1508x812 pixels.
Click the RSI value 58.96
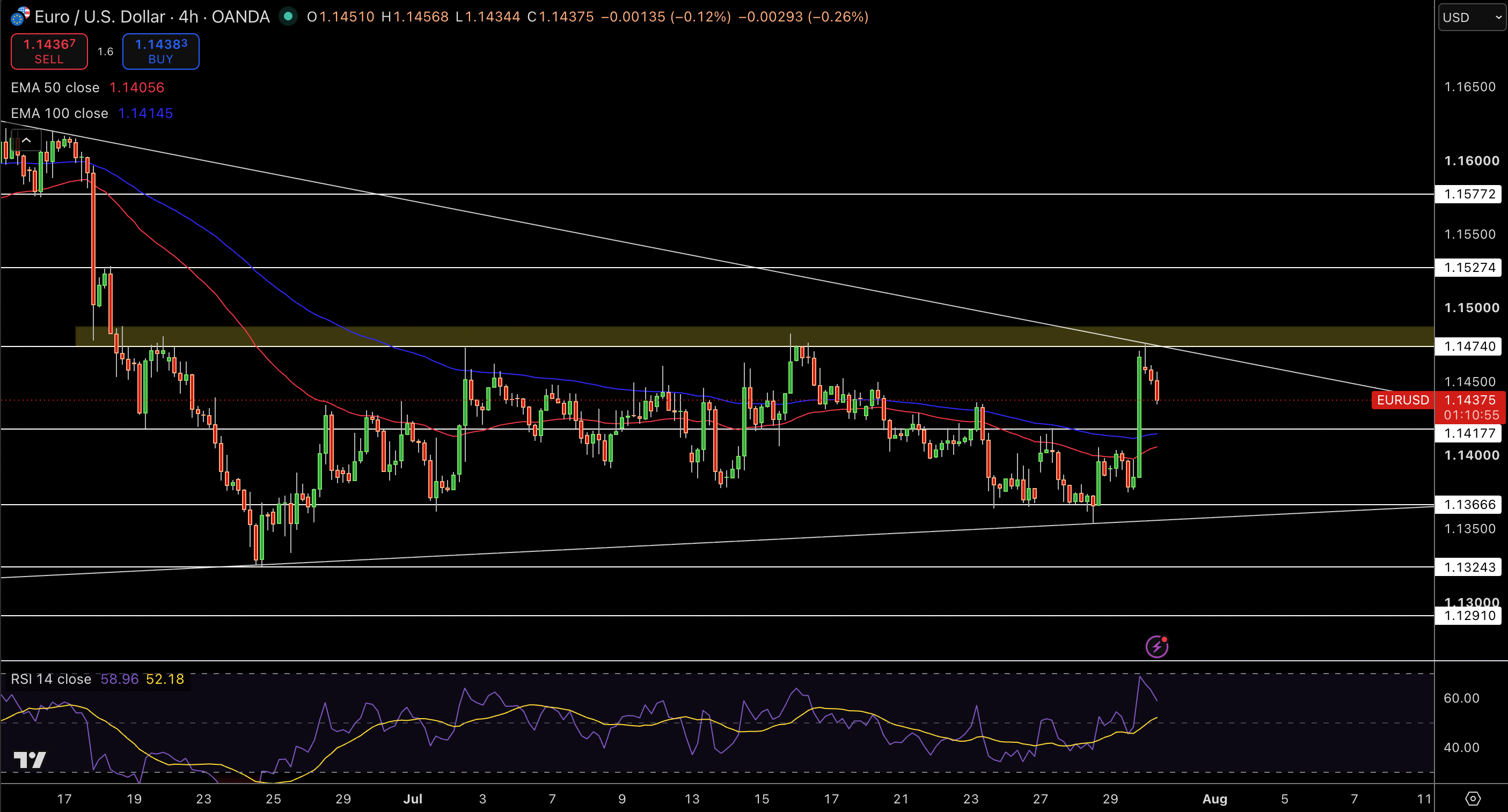pos(120,679)
